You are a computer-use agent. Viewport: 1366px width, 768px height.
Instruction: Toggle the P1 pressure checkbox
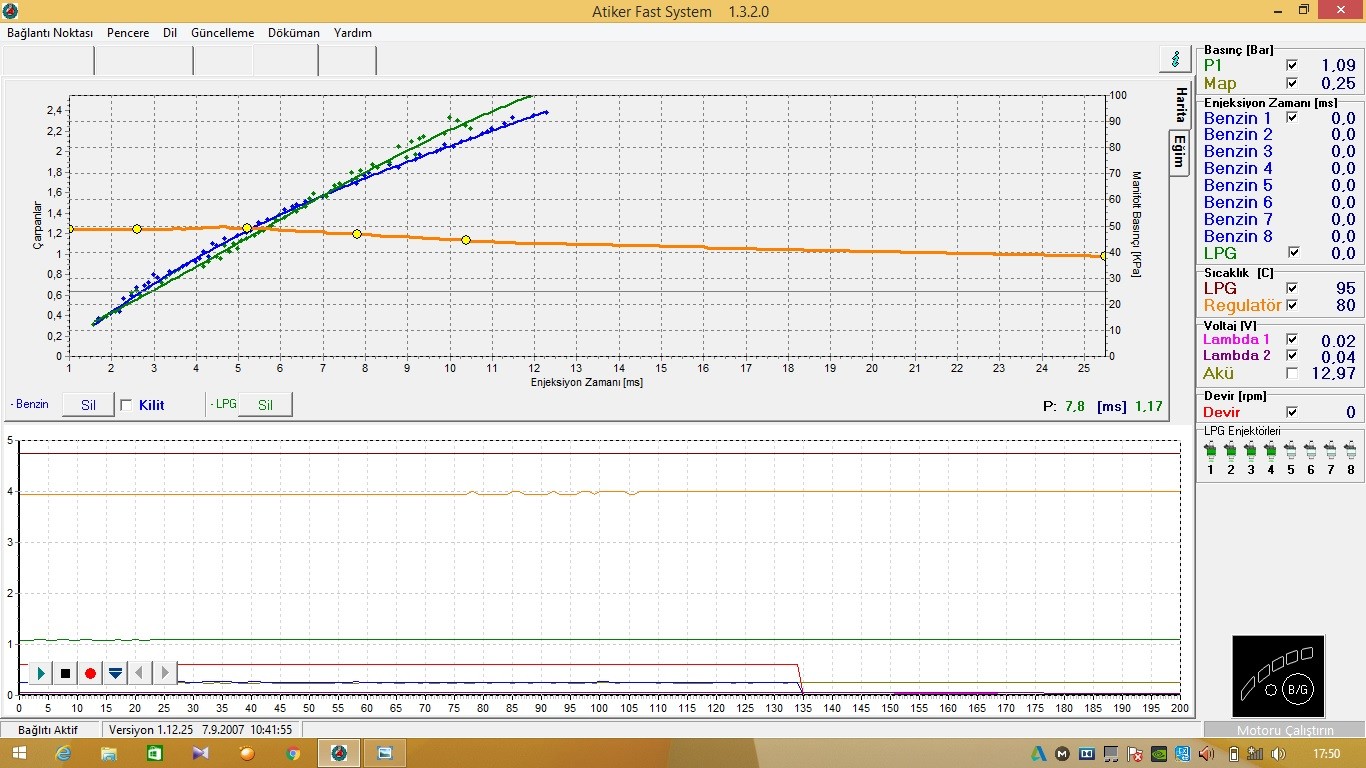(x=1291, y=65)
